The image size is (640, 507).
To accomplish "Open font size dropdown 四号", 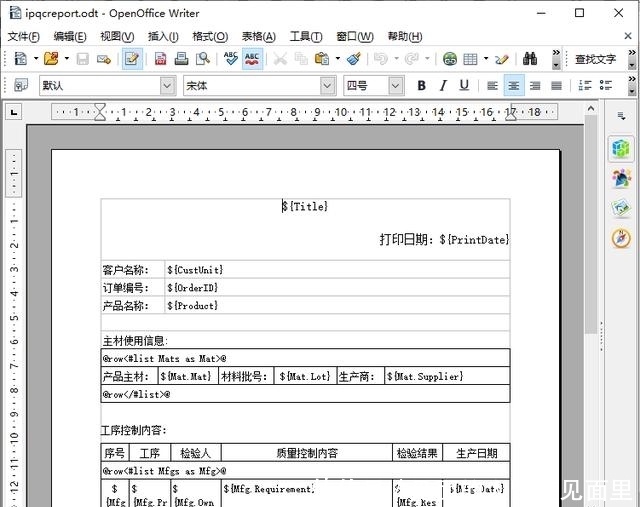I will [395, 86].
